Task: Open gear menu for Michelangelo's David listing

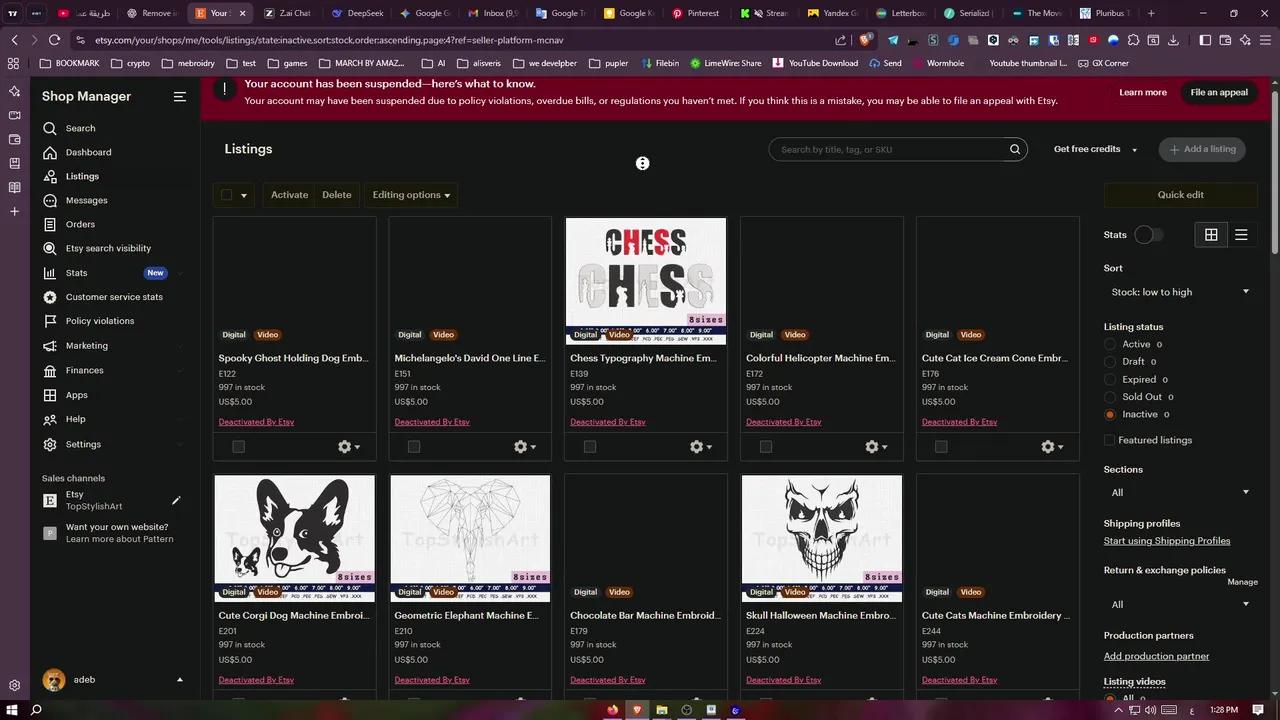Action: click(x=524, y=447)
